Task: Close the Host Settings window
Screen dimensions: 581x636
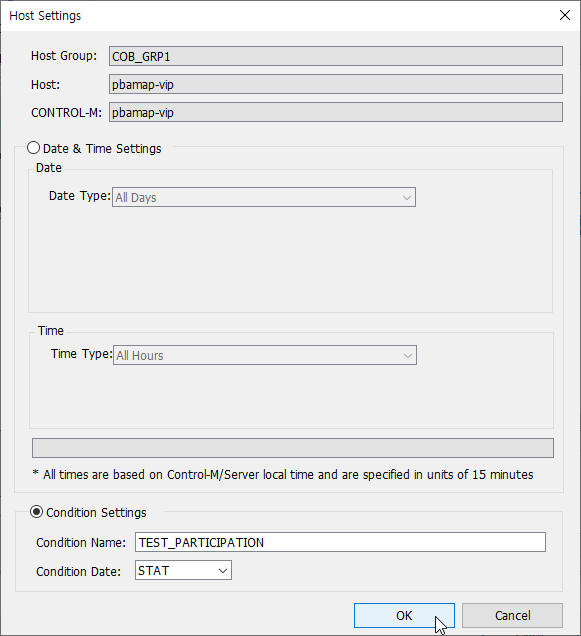Action: pos(564,15)
